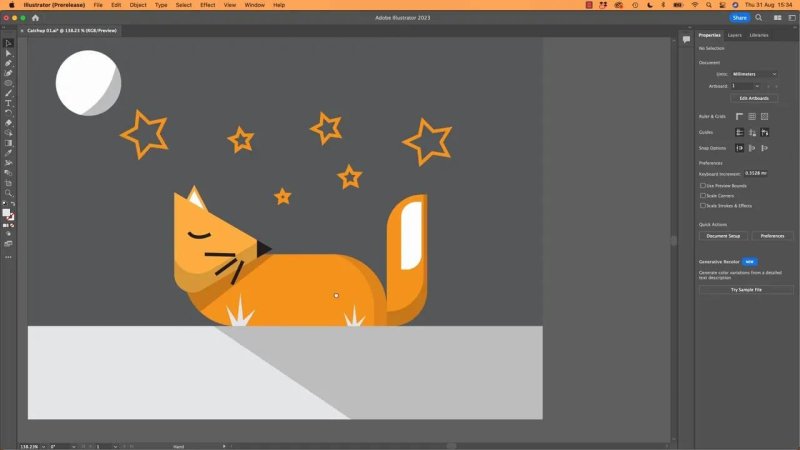Open the Object menu

coord(138,5)
